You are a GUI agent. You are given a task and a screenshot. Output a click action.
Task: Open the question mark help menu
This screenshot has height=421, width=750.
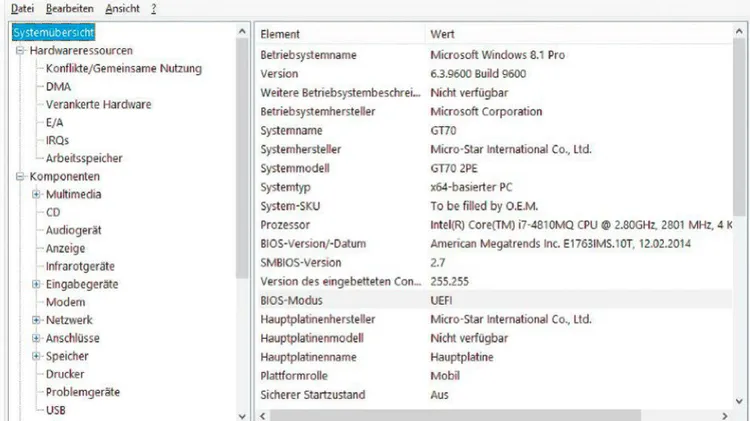154,9
